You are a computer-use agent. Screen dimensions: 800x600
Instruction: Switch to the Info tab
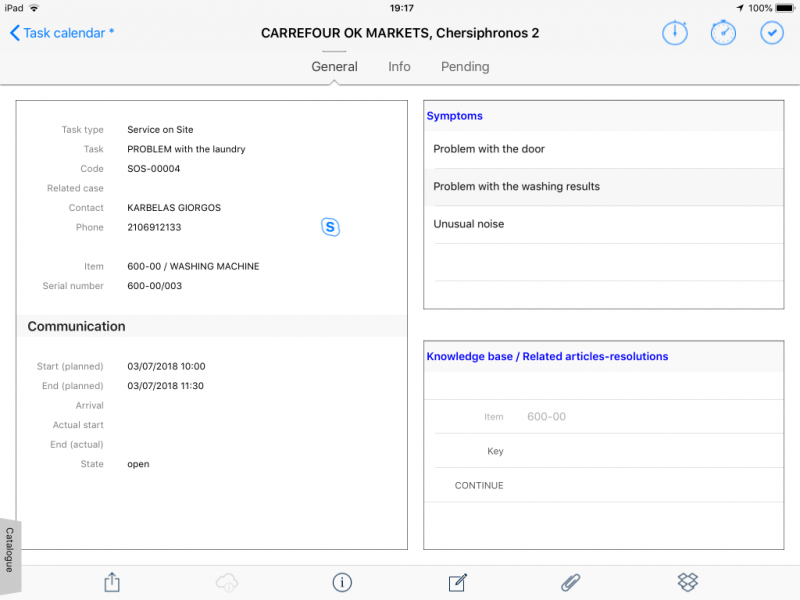point(399,67)
